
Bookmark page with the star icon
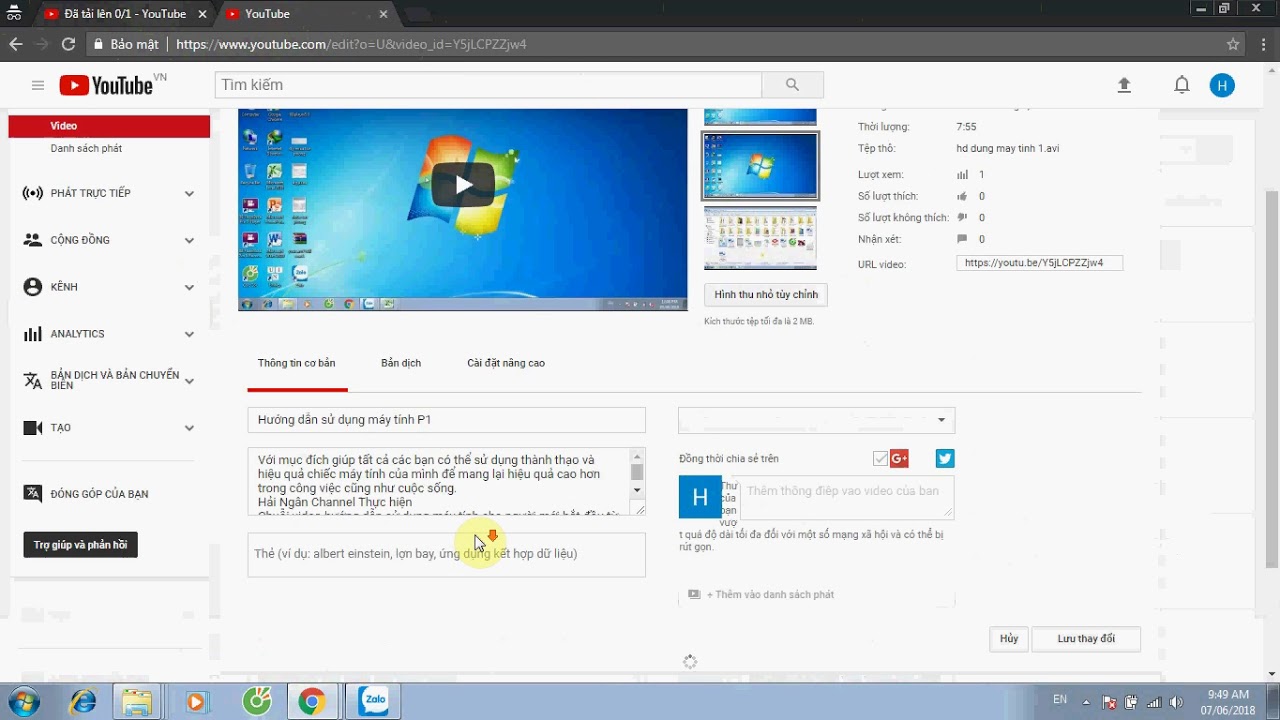tap(1233, 44)
